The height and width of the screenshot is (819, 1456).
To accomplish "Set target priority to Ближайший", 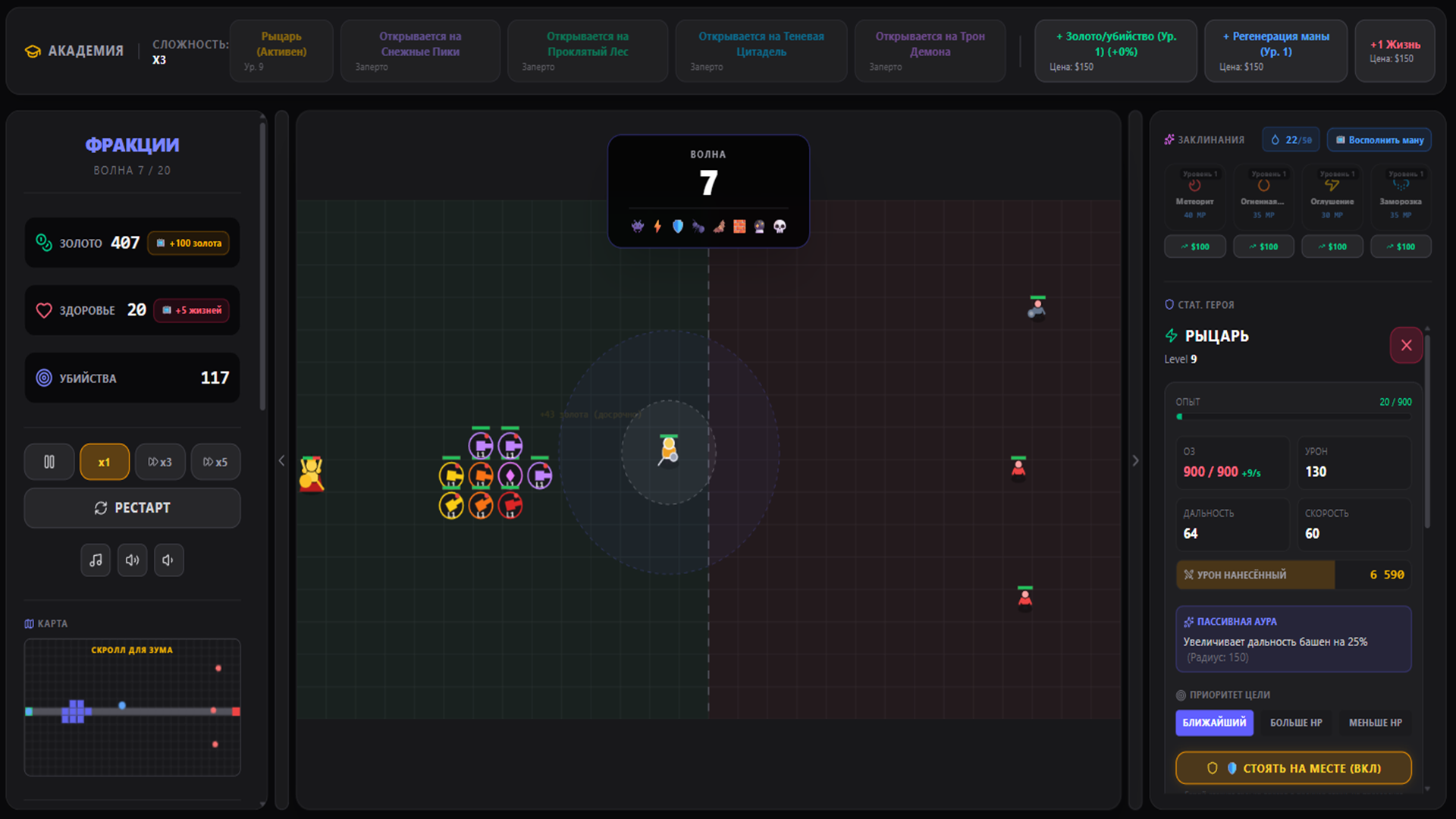I will 1213,723.
